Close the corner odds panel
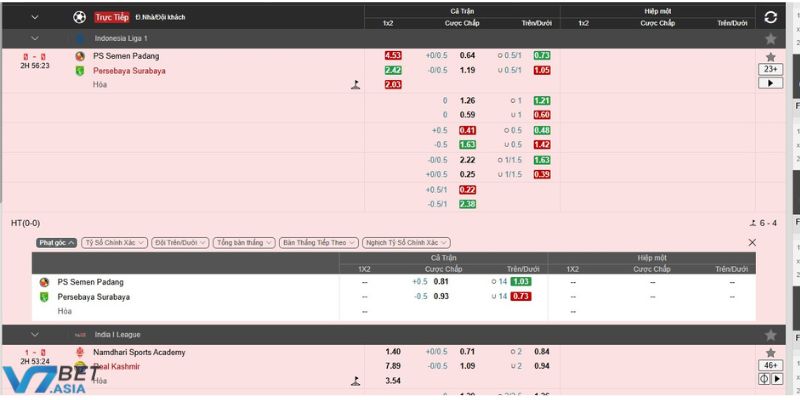 (753, 243)
